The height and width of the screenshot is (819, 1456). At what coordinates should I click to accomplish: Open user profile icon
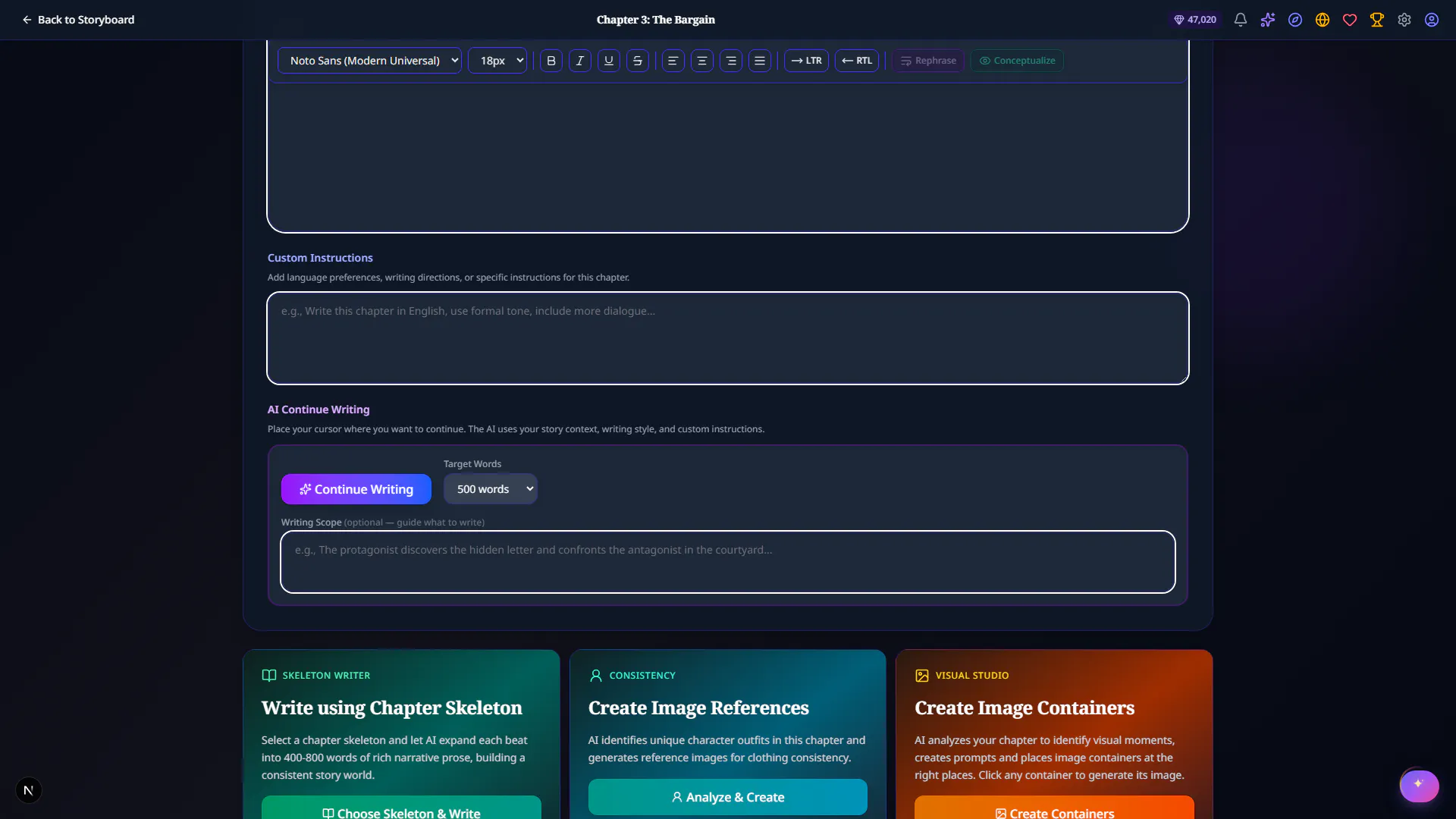(1432, 20)
